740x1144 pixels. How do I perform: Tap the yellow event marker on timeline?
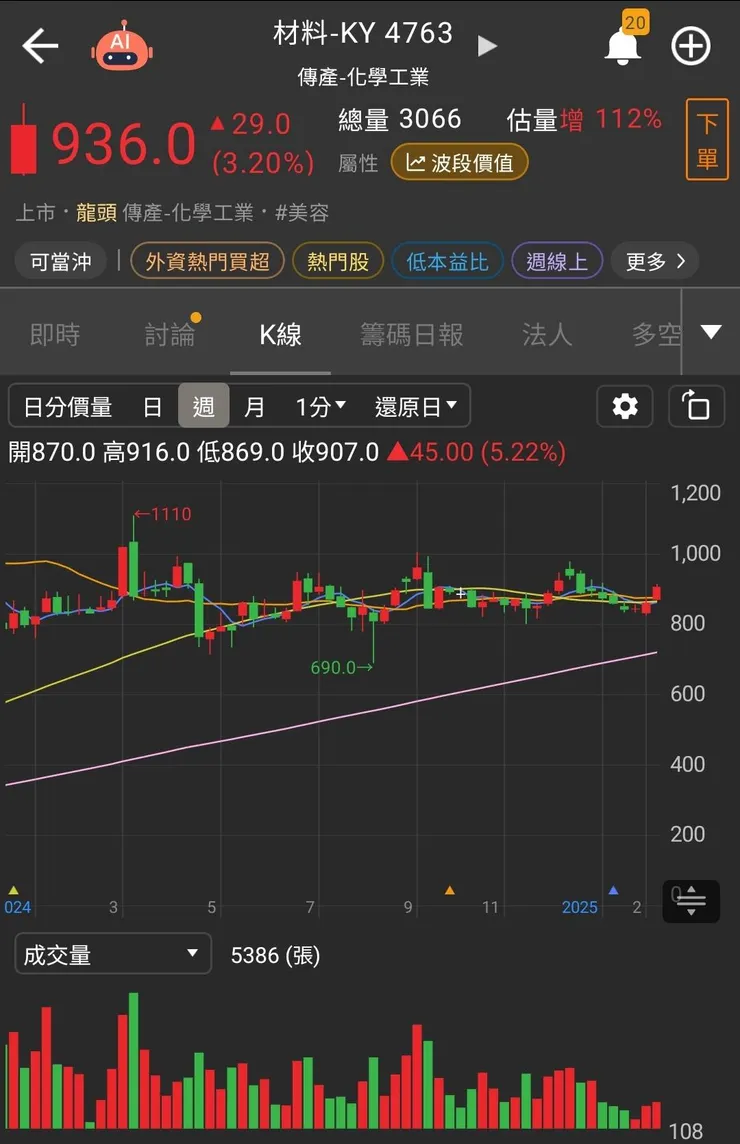point(13,890)
